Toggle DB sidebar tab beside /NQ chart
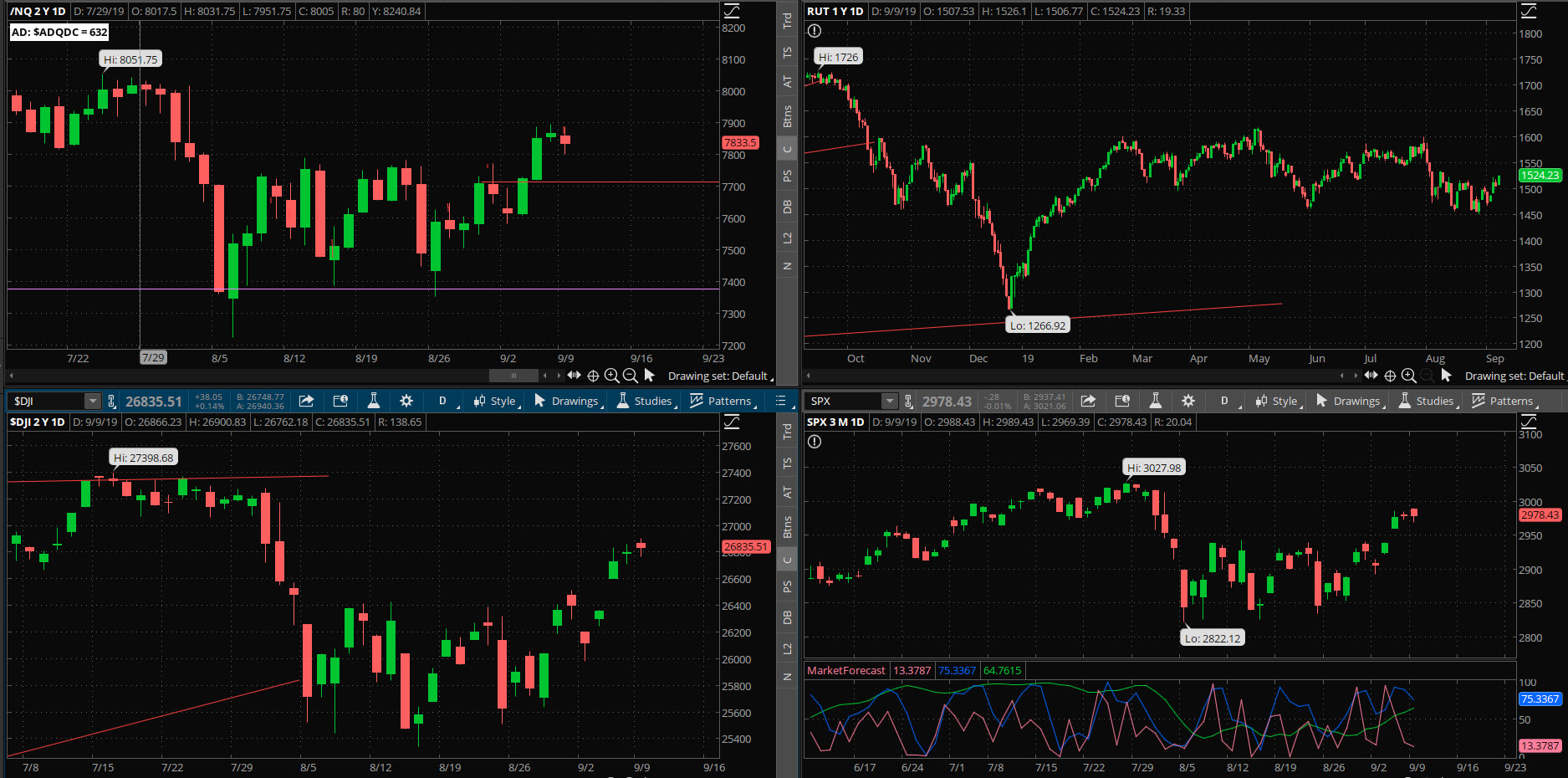The height and width of the screenshot is (778, 1568). pos(787,207)
